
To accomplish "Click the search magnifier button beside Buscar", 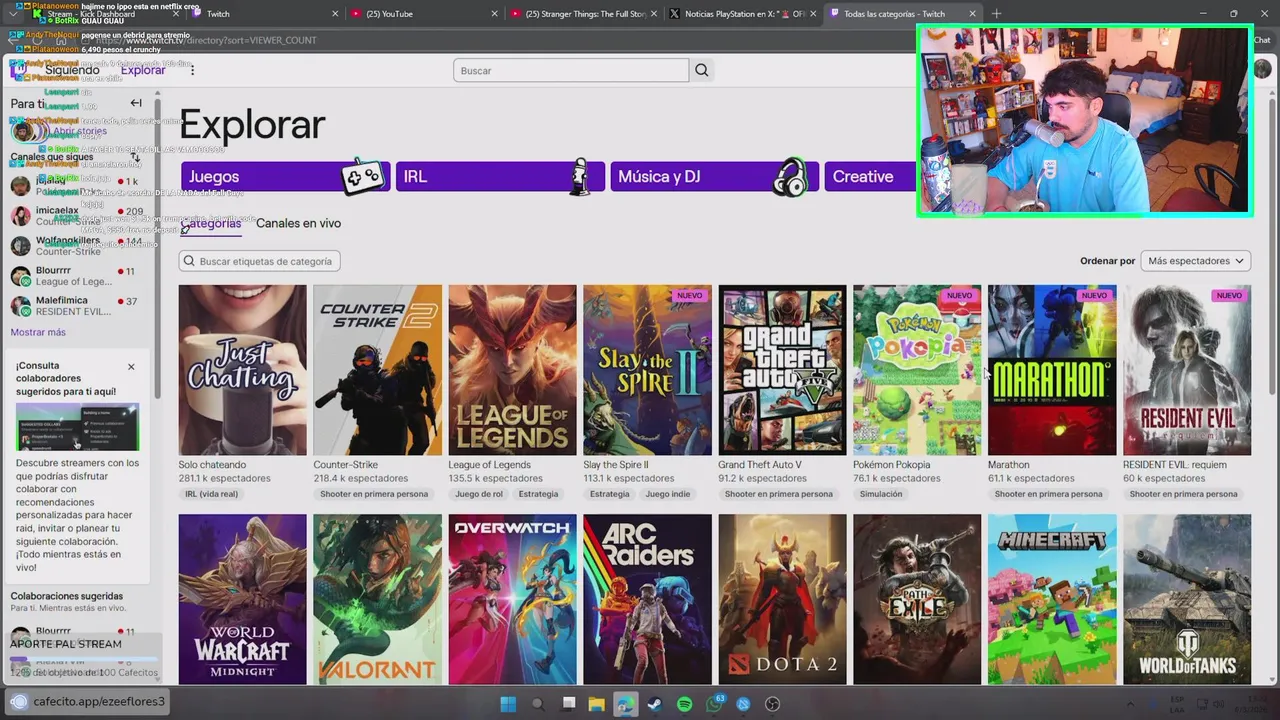I will [702, 70].
